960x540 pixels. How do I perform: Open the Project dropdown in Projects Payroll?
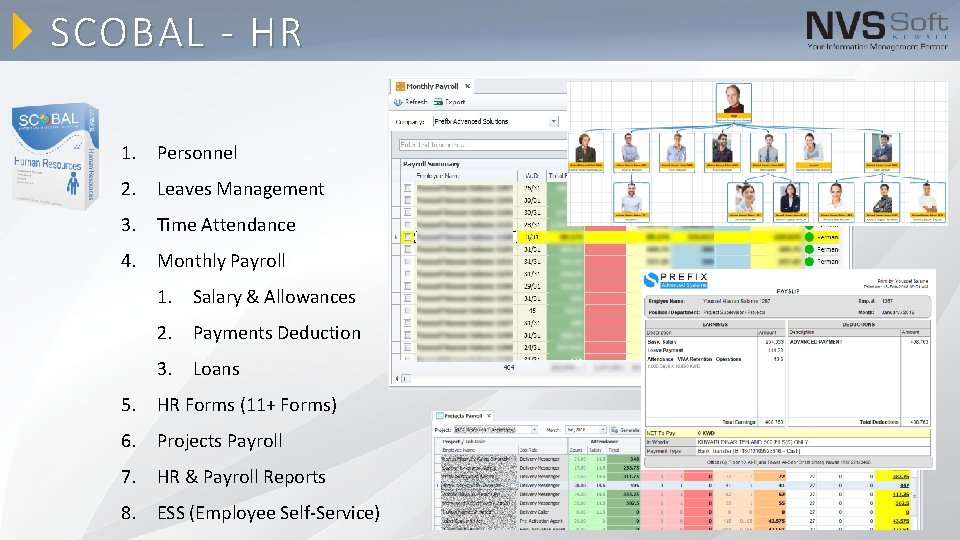point(534,430)
